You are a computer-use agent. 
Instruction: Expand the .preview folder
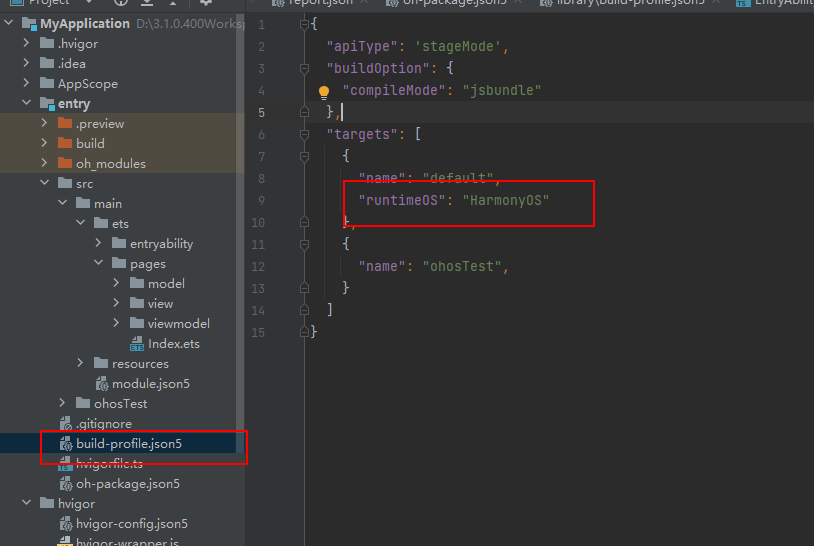[45, 123]
